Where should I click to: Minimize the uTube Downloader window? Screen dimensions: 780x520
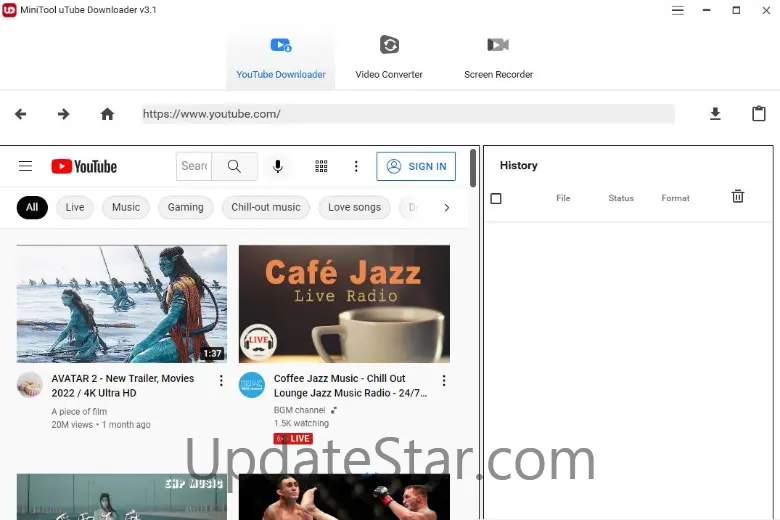(x=706, y=10)
